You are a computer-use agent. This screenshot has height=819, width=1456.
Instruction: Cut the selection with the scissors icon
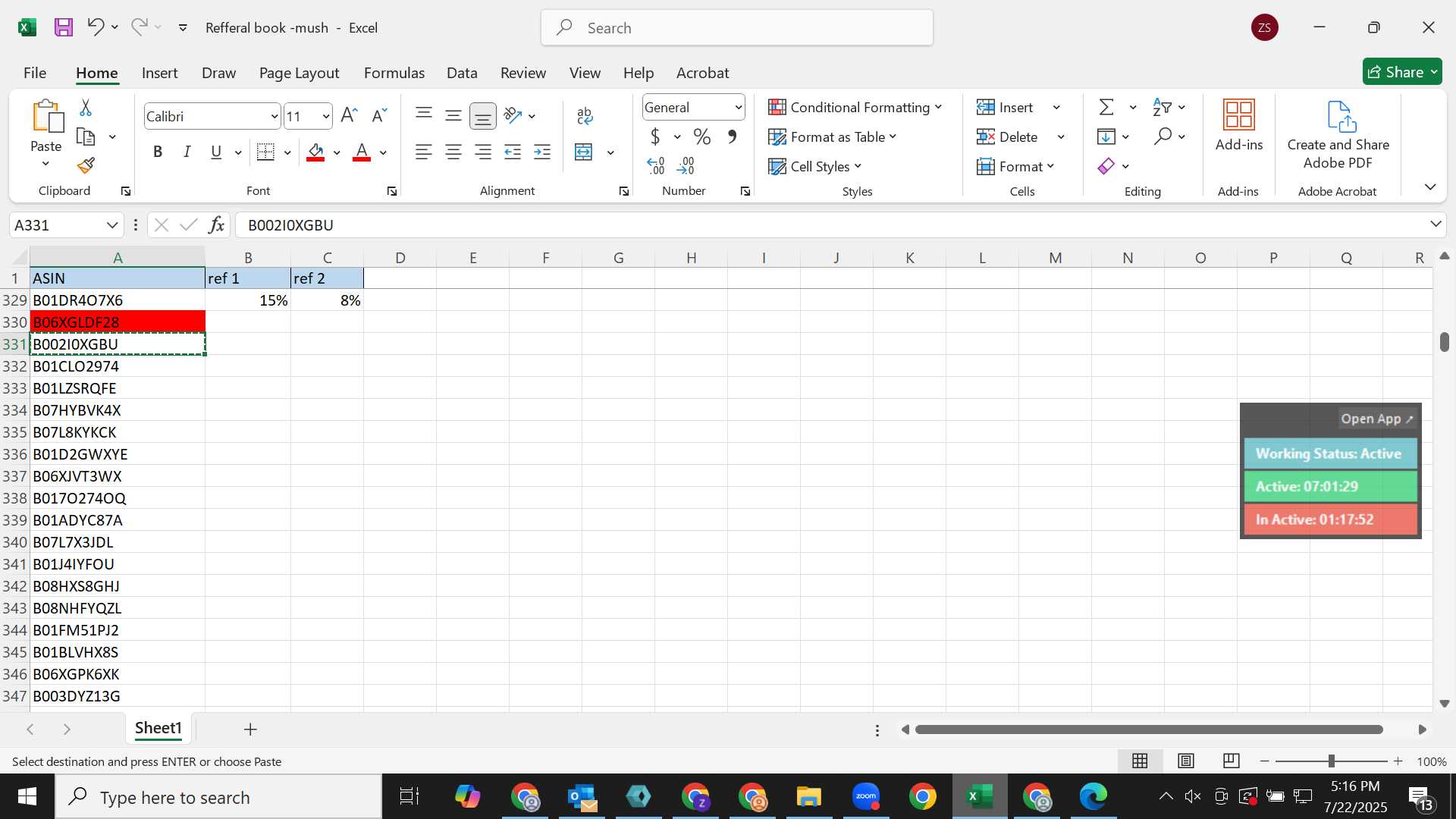coord(86,108)
